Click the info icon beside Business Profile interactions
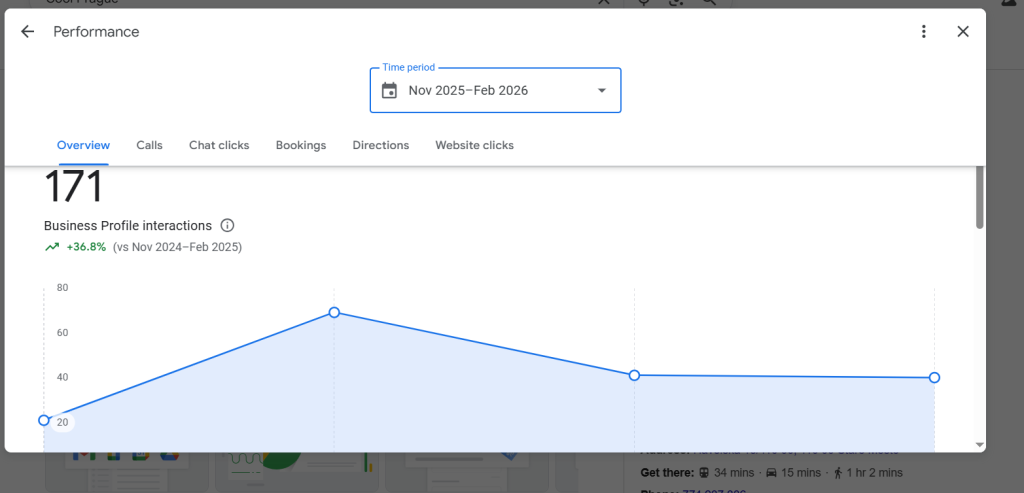 [x=227, y=226]
